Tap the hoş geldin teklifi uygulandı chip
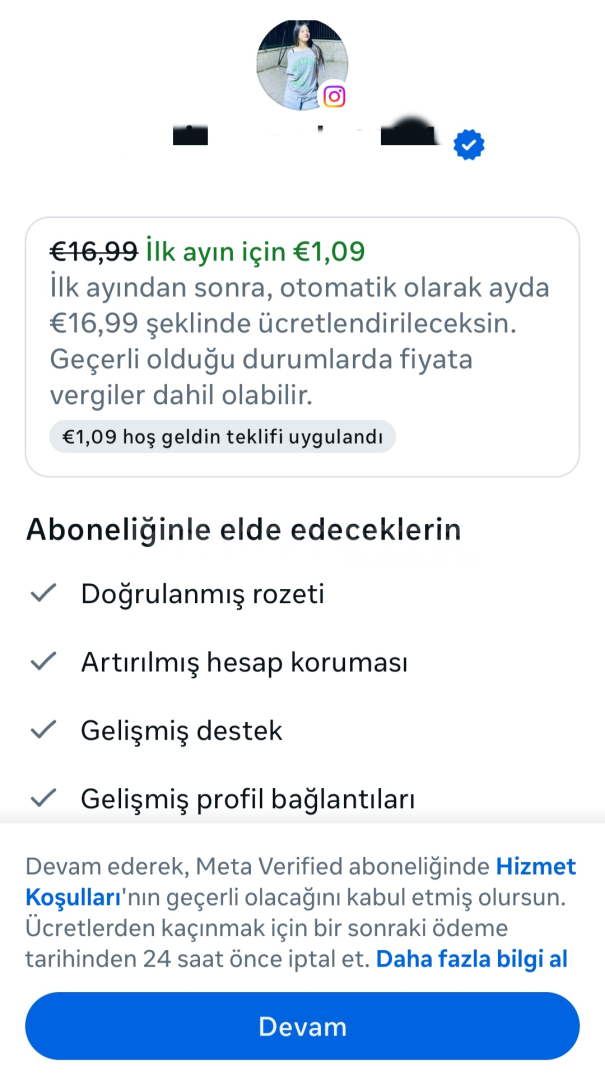The width and height of the screenshot is (605, 1080). pos(222,437)
